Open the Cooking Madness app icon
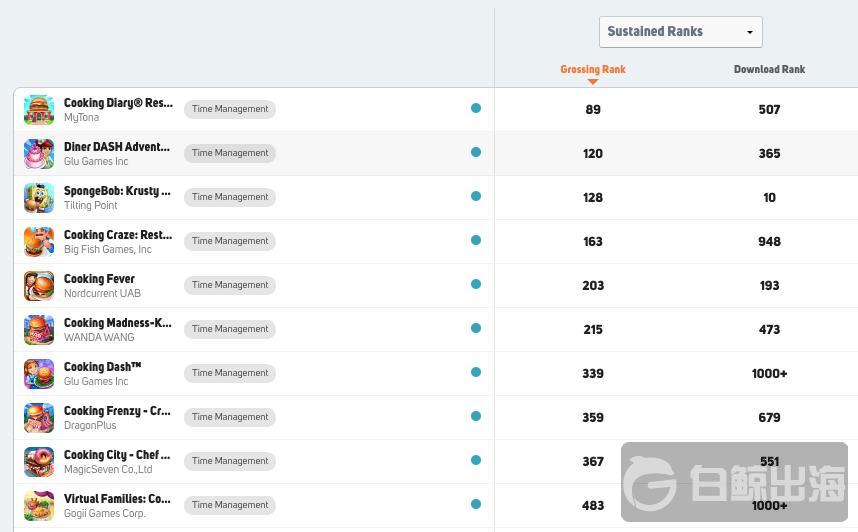Screen dimensions: 858x532 click(39, 330)
